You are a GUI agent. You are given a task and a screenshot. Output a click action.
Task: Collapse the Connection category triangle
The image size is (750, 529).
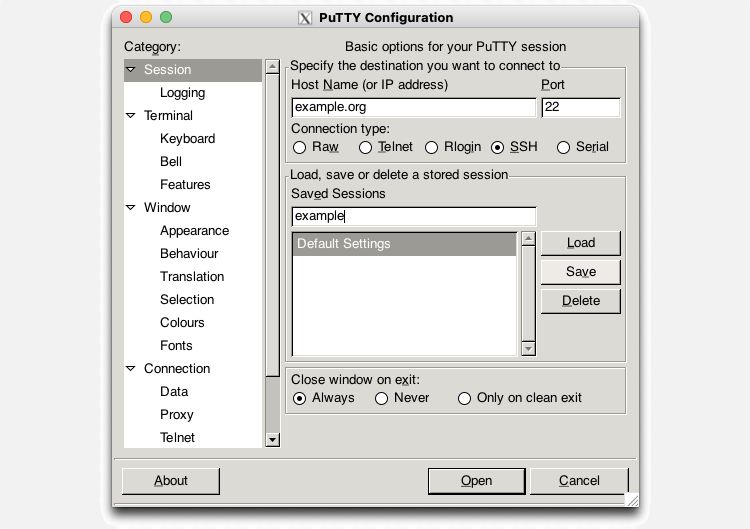pos(131,369)
